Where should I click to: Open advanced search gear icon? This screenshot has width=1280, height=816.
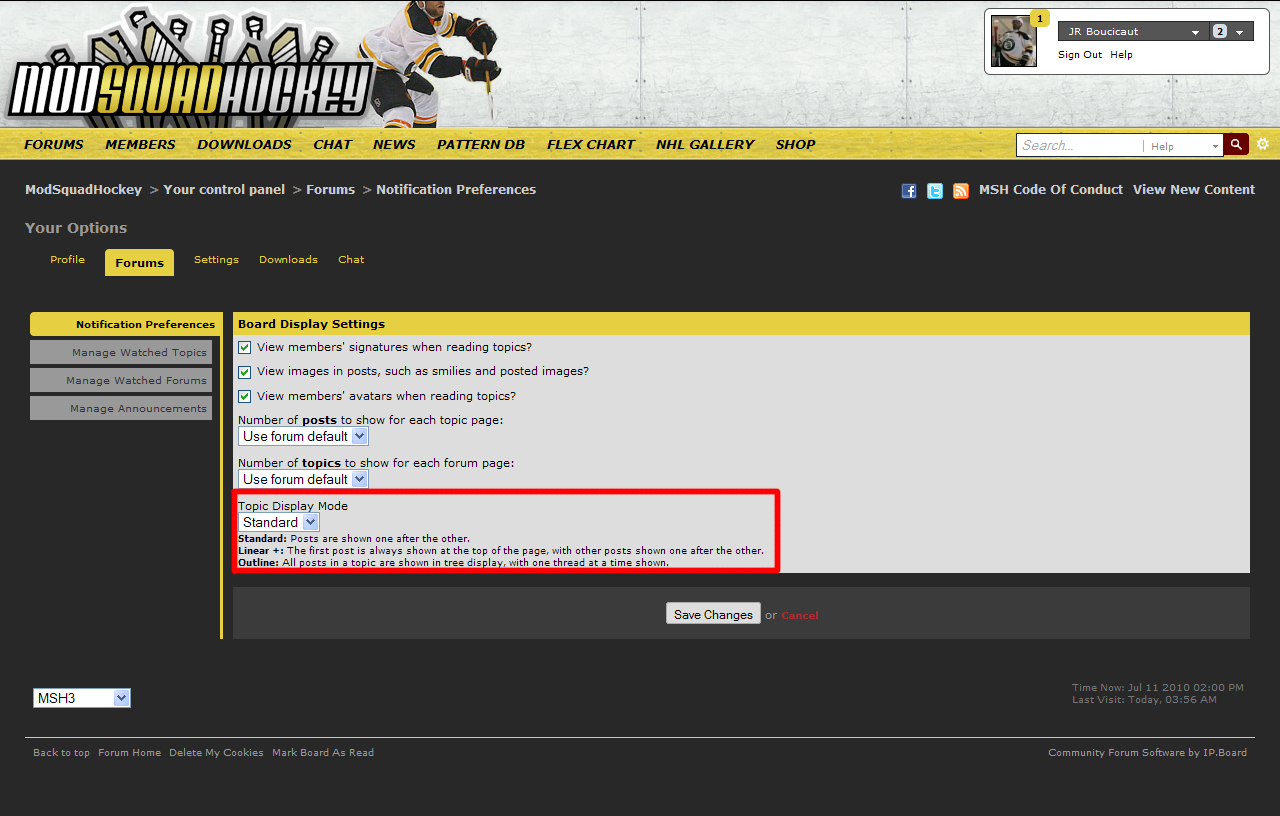point(1262,145)
